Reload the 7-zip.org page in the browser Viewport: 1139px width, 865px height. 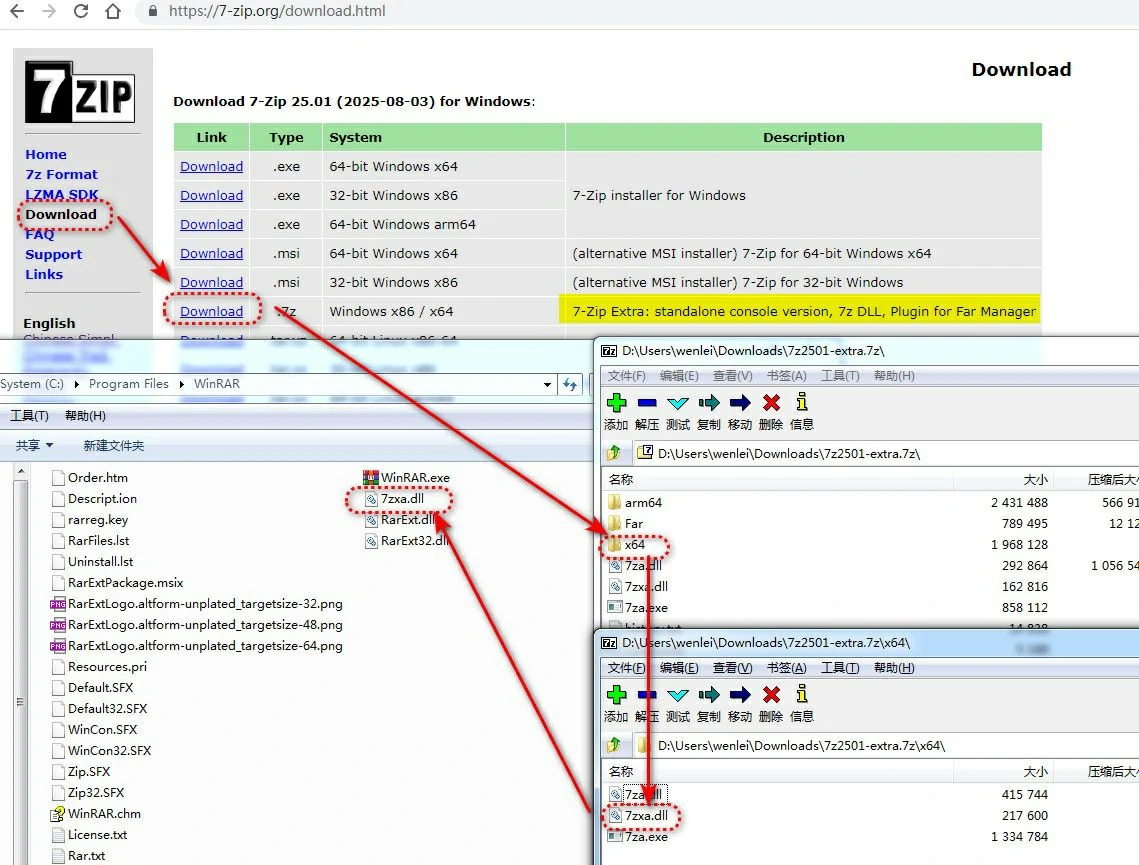pos(82,12)
